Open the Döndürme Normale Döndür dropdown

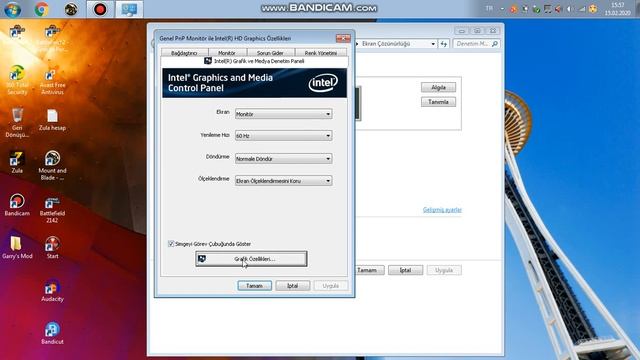click(284, 158)
